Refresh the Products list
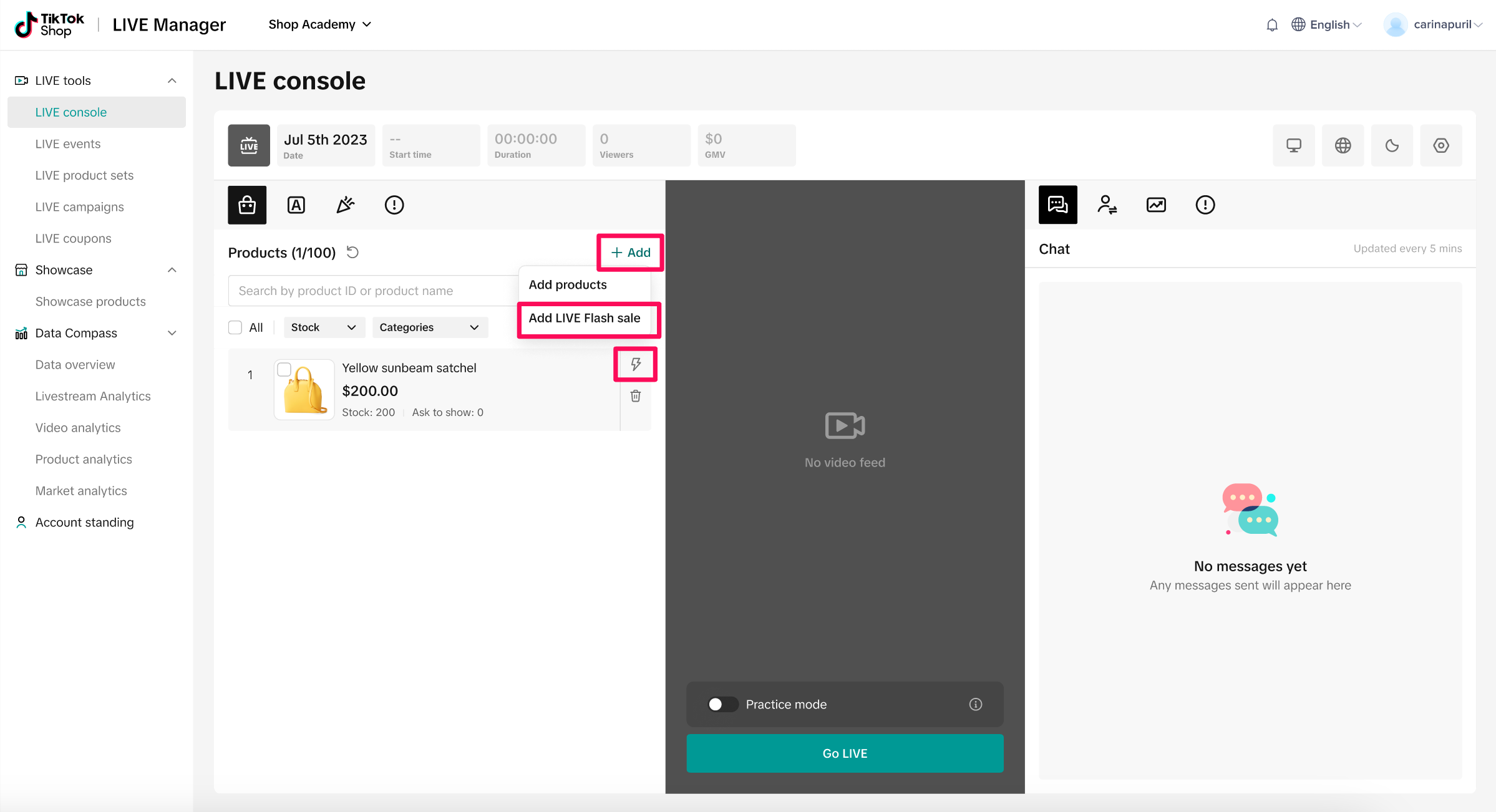The width and height of the screenshot is (1496, 812). (352, 252)
